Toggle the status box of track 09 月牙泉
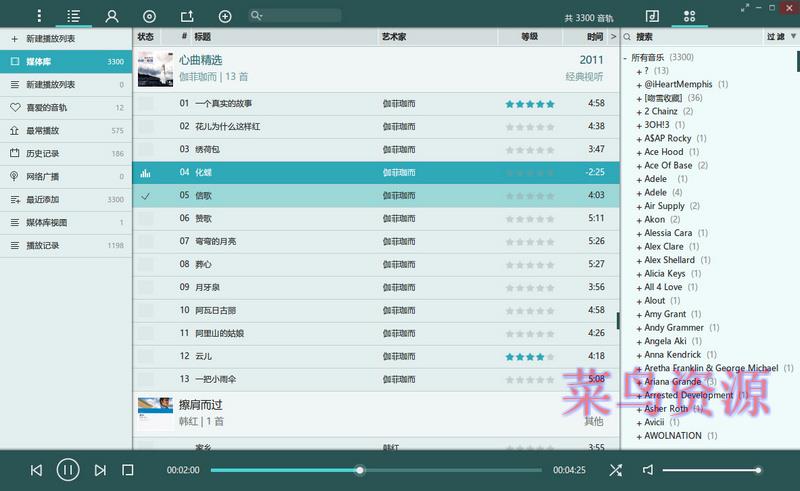The width and height of the screenshot is (800, 491). 146,287
